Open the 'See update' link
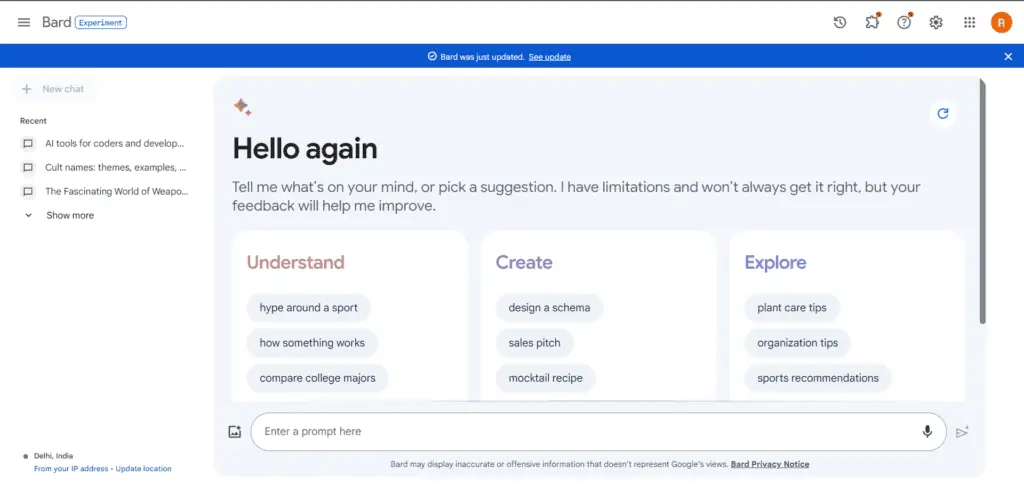 pos(549,57)
